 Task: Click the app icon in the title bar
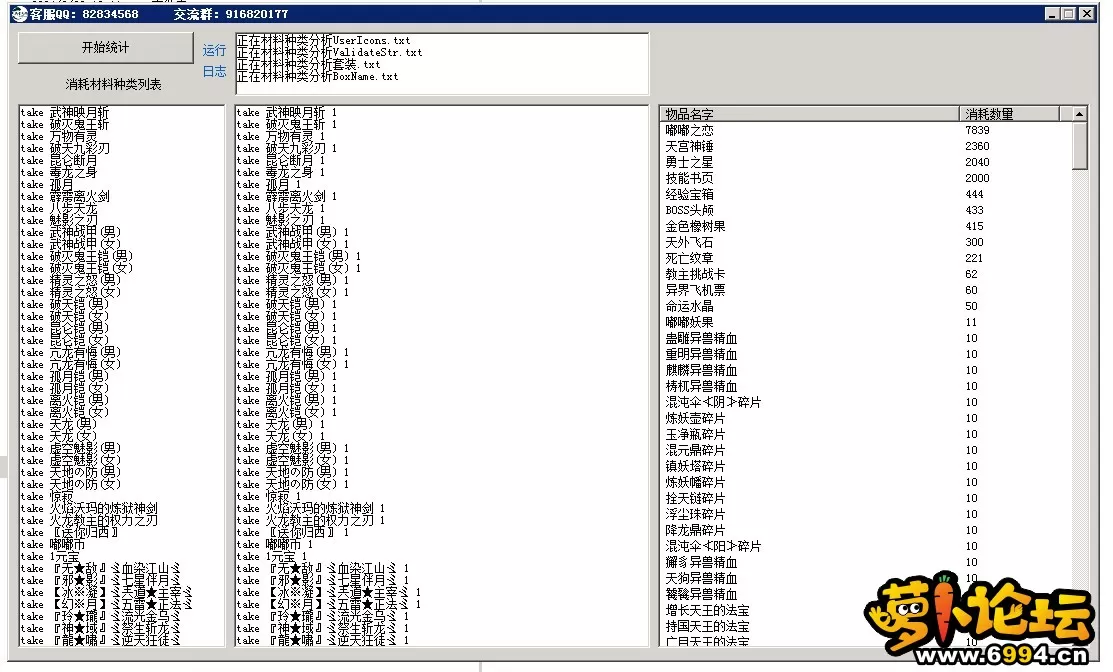[20, 13]
